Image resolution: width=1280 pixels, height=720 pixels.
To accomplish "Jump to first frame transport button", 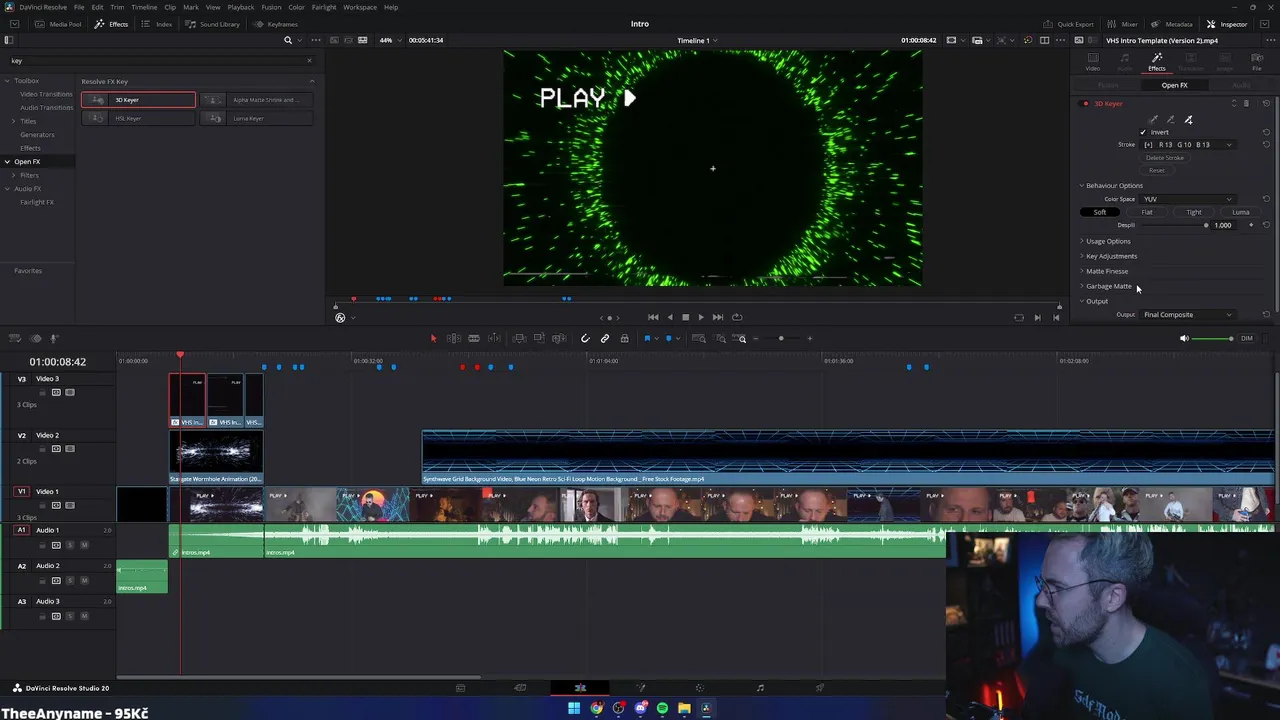I will click(653, 317).
